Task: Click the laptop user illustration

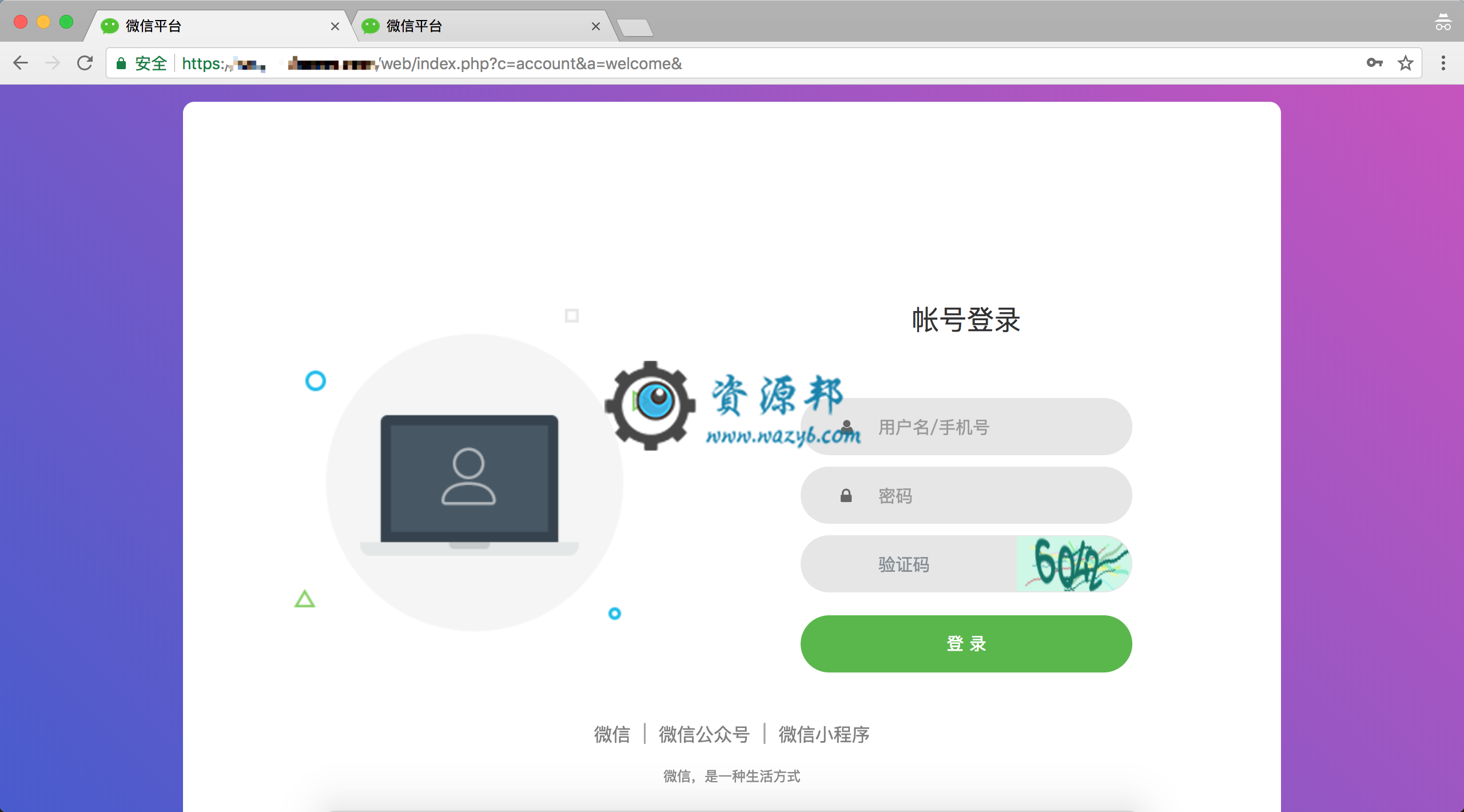Action: click(x=470, y=485)
